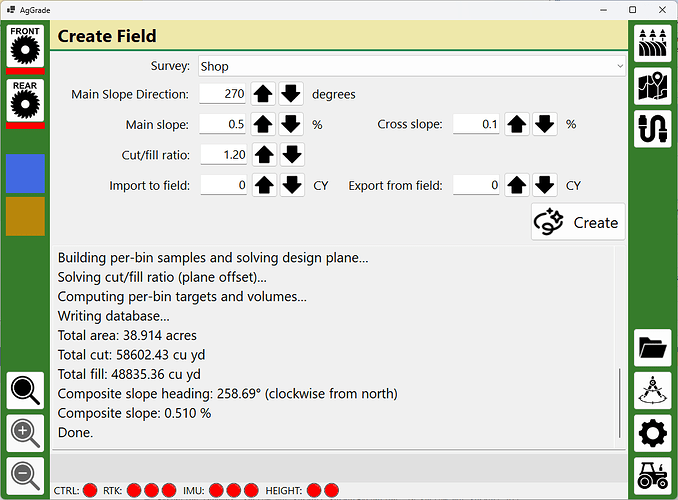Click the 'Composite slope: 0.510 %' line
This screenshot has height=500, width=678.
coord(134,413)
